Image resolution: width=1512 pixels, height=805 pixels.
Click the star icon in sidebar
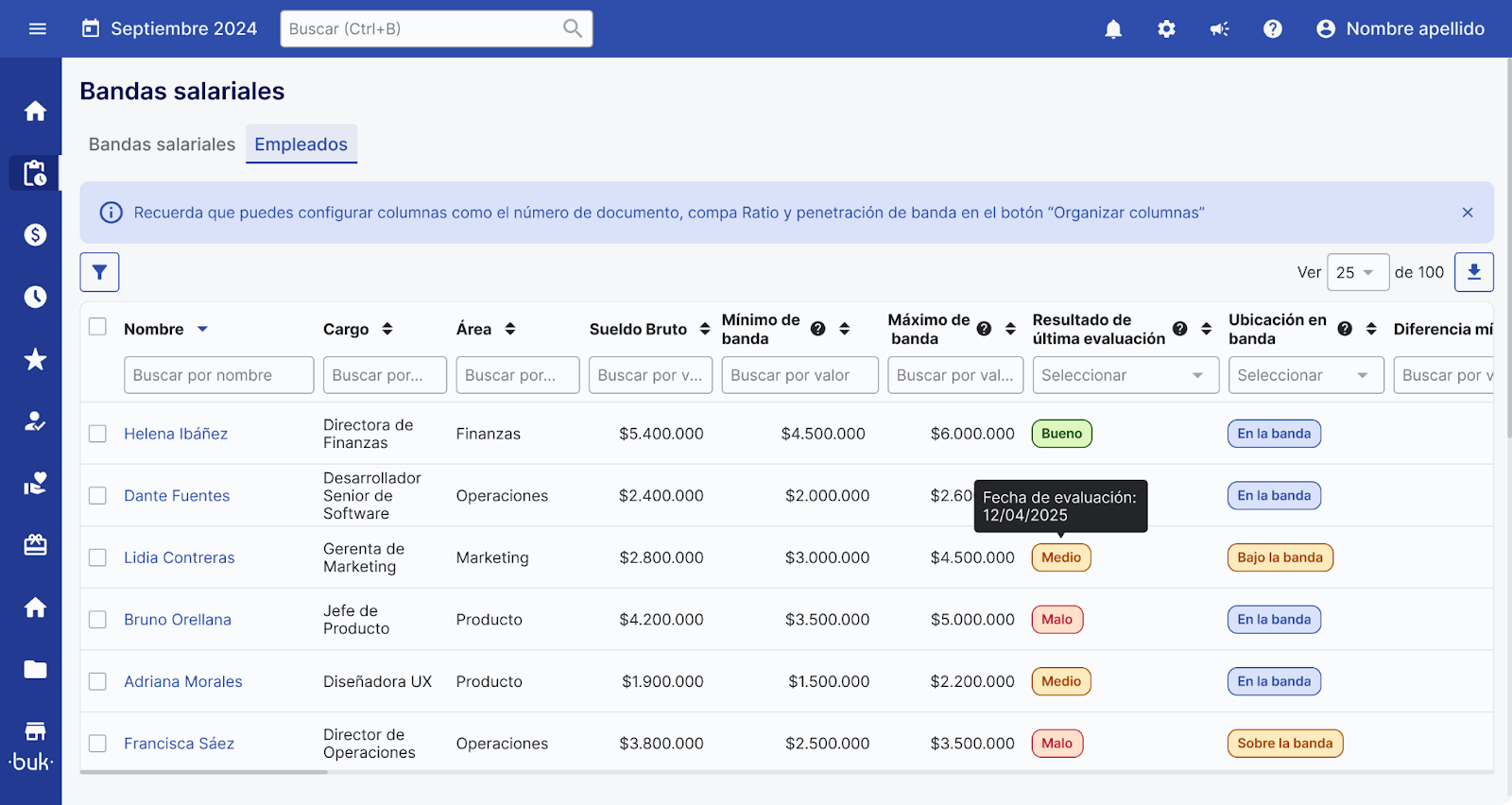click(x=35, y=359)
